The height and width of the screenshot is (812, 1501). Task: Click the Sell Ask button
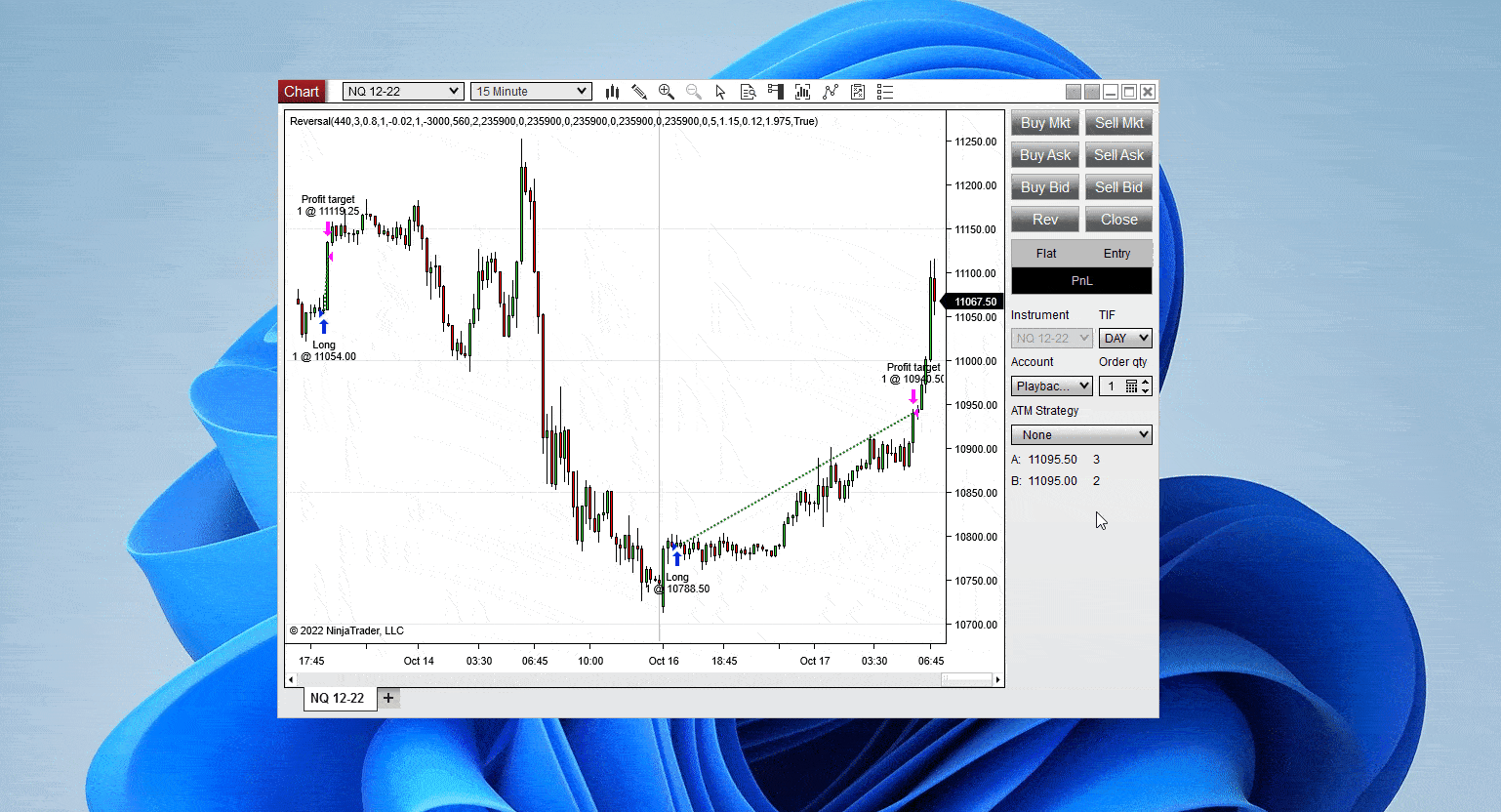(x=1118, y=155)
